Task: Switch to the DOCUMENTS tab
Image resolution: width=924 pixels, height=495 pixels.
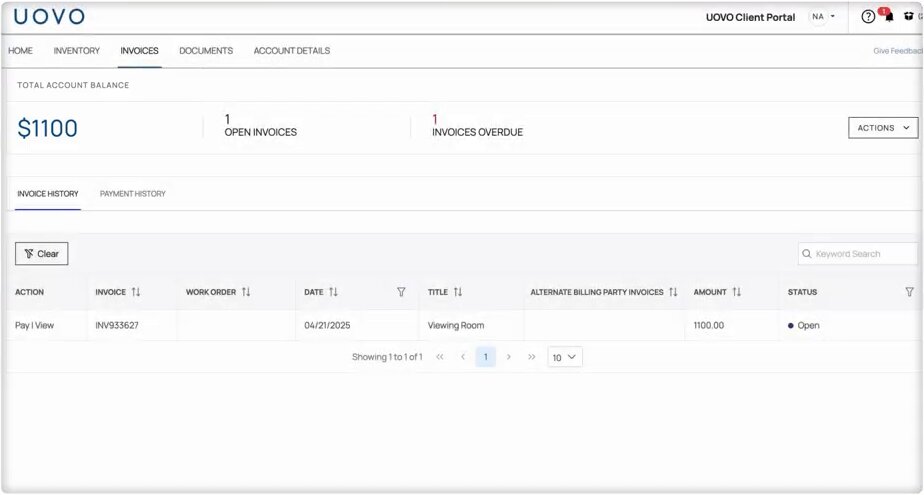Action: pyautogui.click(x=206, y=51)
